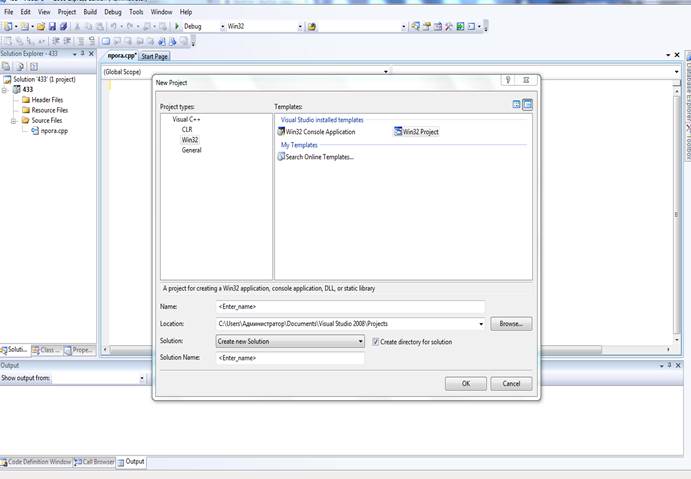The image size is (691, 479).
Task: Toggle the Create directory for solution checkbox
Action: coord(375,342)
